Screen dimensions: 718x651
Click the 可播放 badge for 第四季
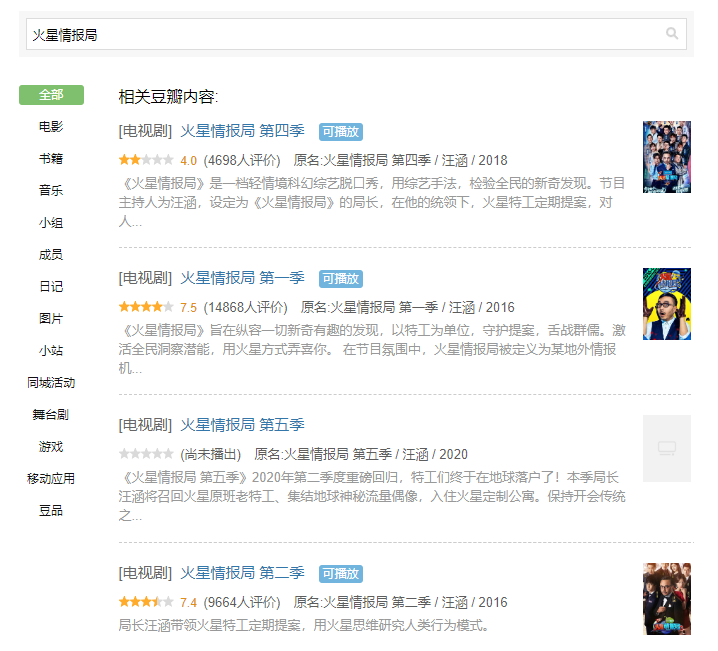(341, 132)
